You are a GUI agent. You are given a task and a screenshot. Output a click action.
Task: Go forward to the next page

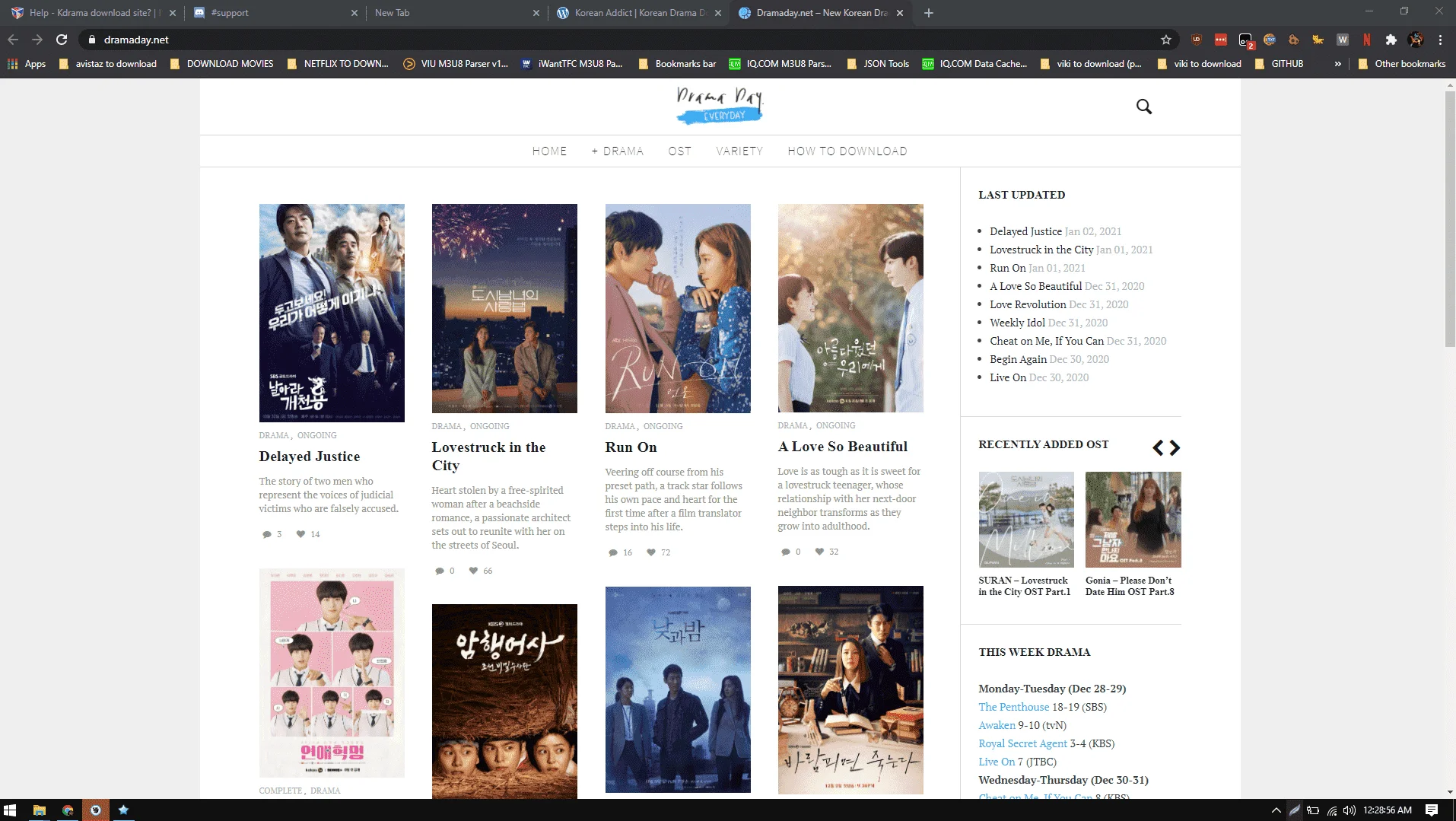tap(37, 40)
